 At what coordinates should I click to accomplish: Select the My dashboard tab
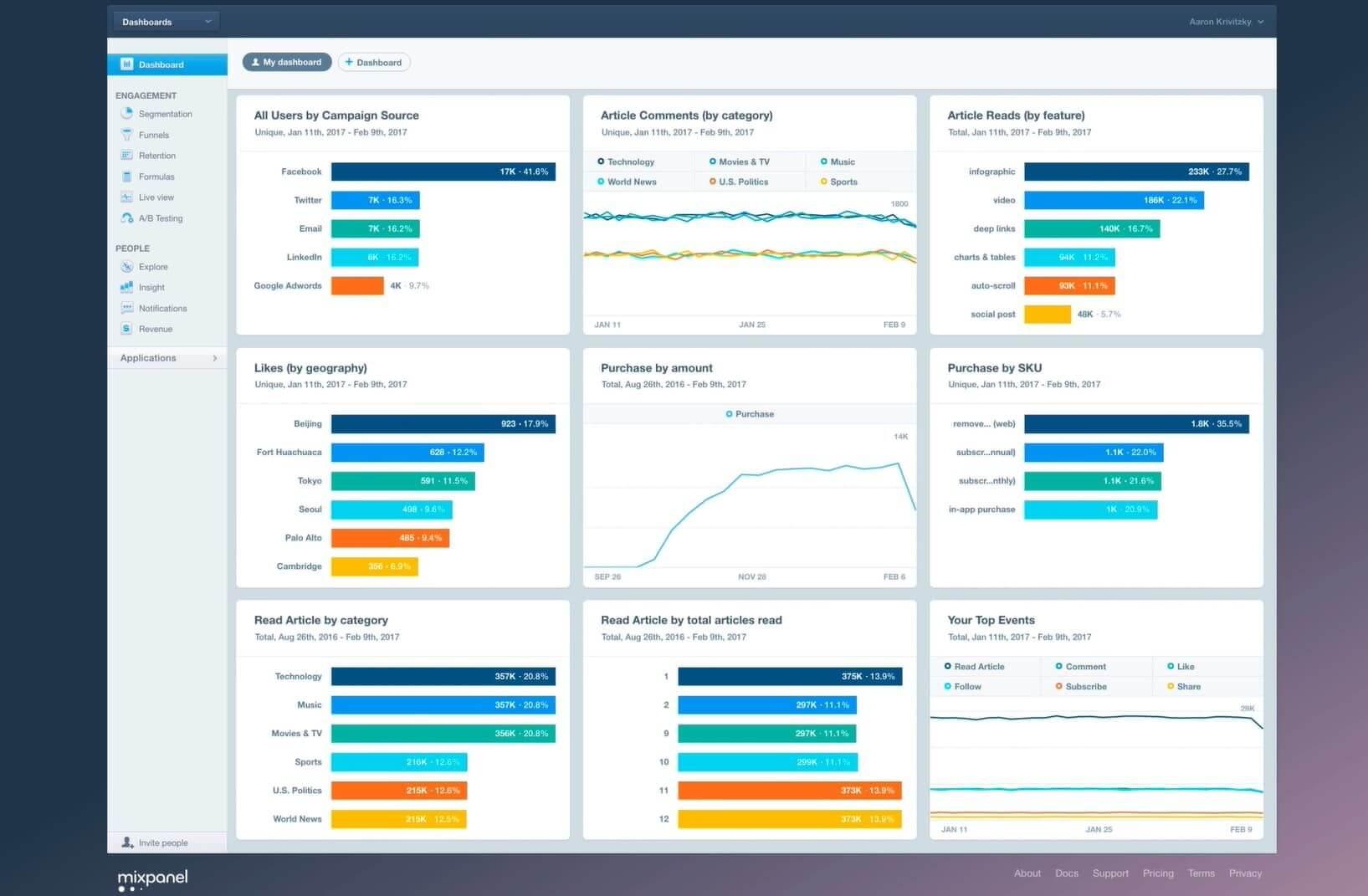pos(287,62)
